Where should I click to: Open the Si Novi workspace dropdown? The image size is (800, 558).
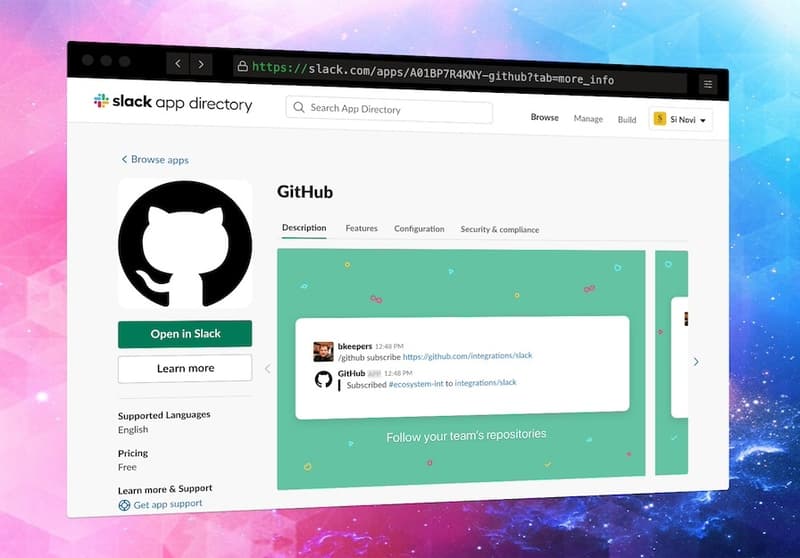pyautogui.click(x=681, y=119)
